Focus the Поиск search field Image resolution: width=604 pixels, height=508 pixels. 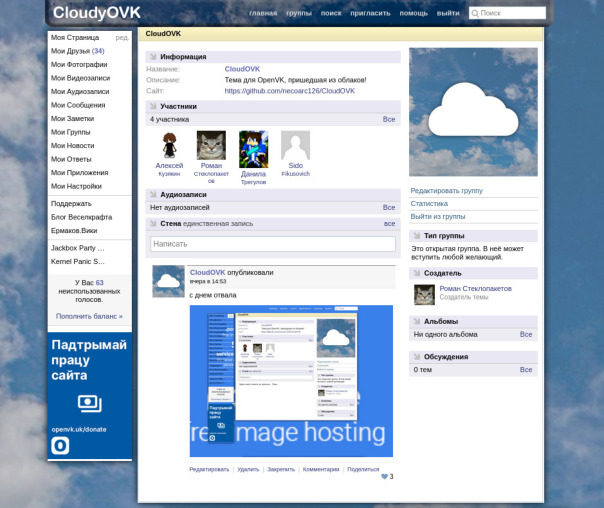(507, 13)
